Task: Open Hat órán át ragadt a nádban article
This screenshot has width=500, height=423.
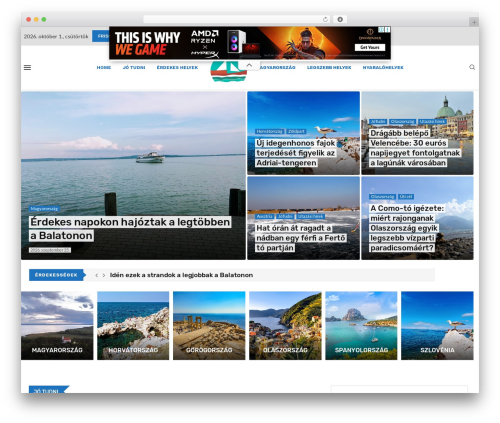Action: tap(301, 238)
